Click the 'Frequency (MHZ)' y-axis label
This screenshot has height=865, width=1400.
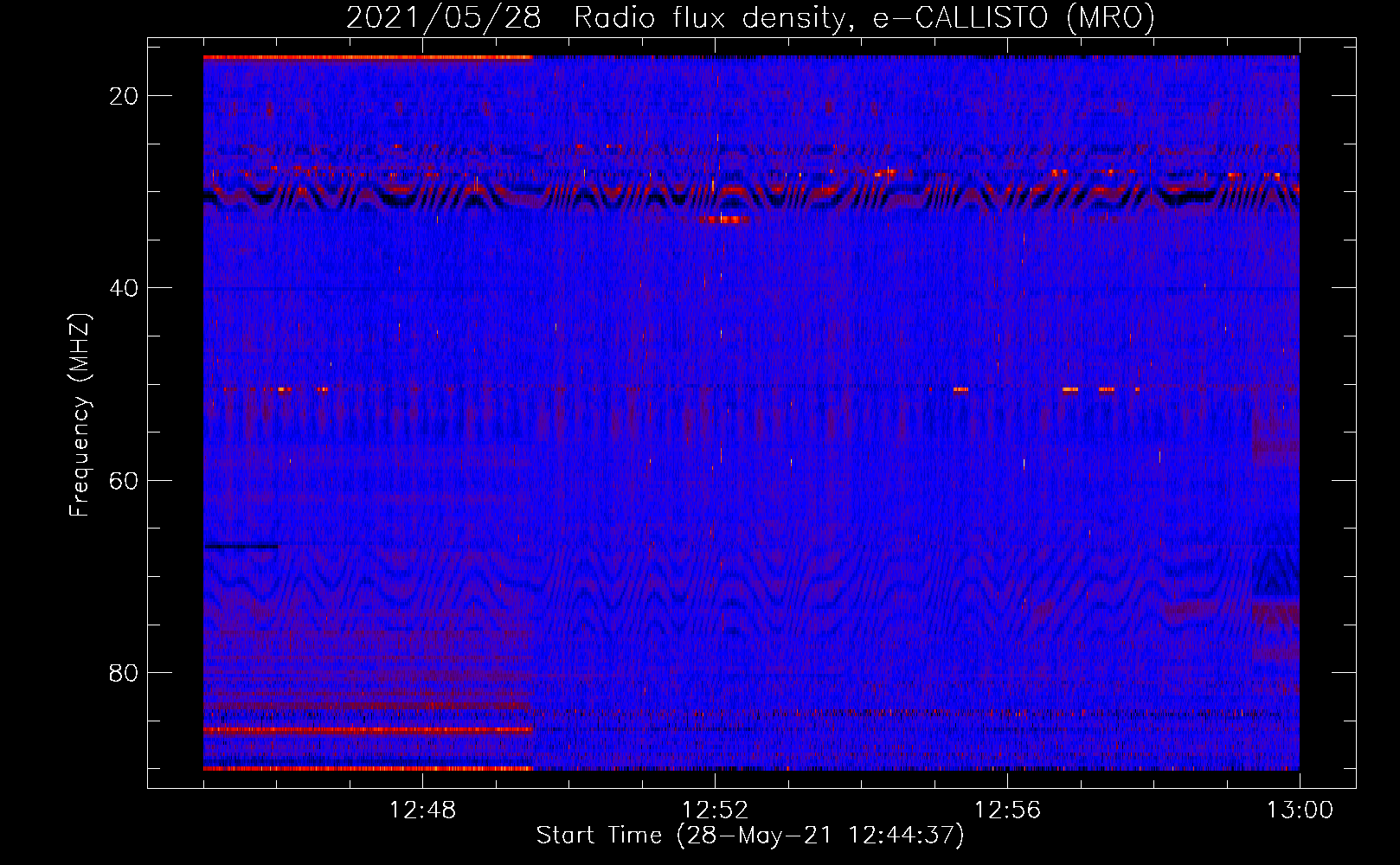pyautogui.click(x=80, y=415)
